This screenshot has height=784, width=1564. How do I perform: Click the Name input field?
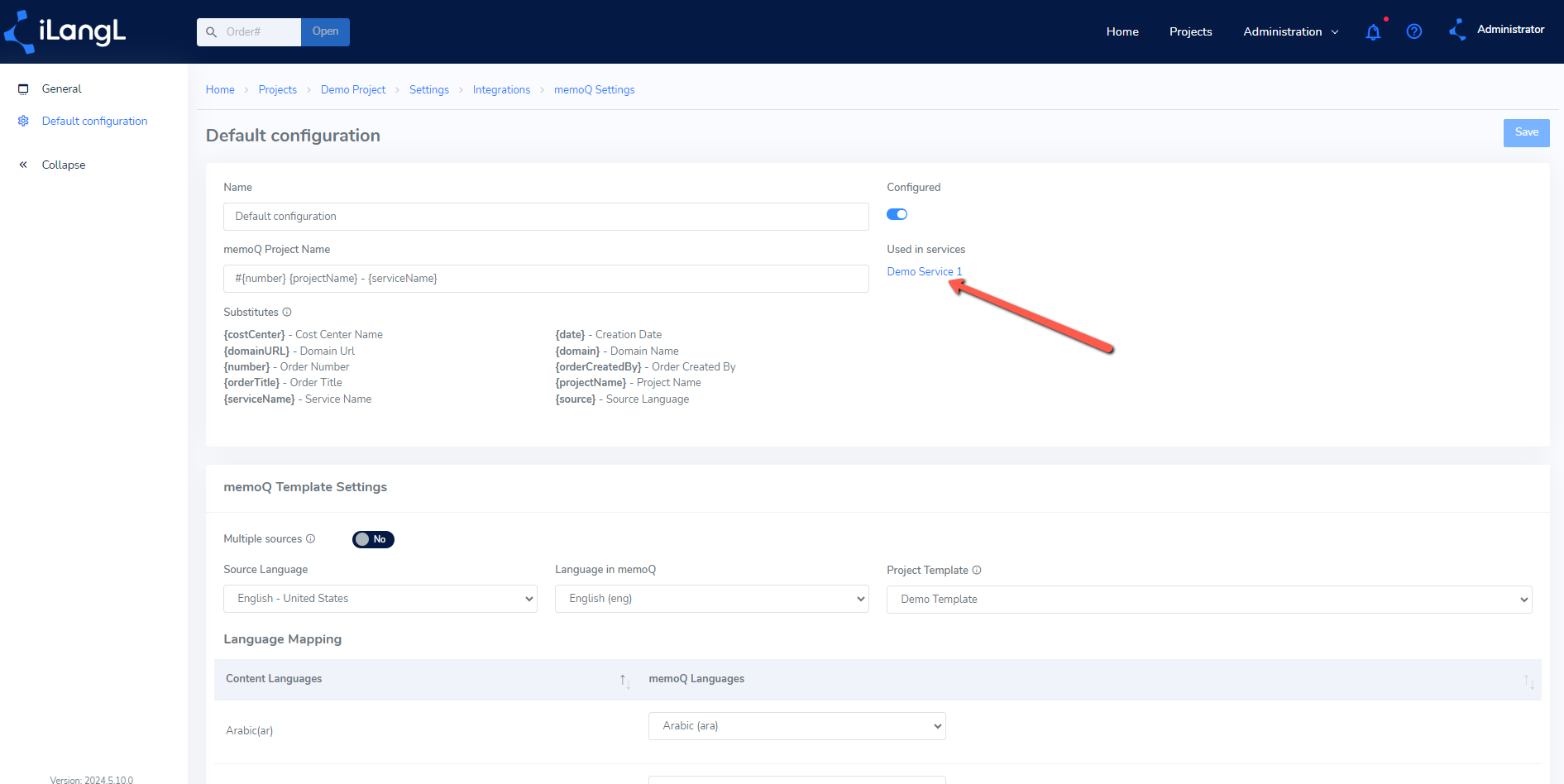click(x=546, y=217)
